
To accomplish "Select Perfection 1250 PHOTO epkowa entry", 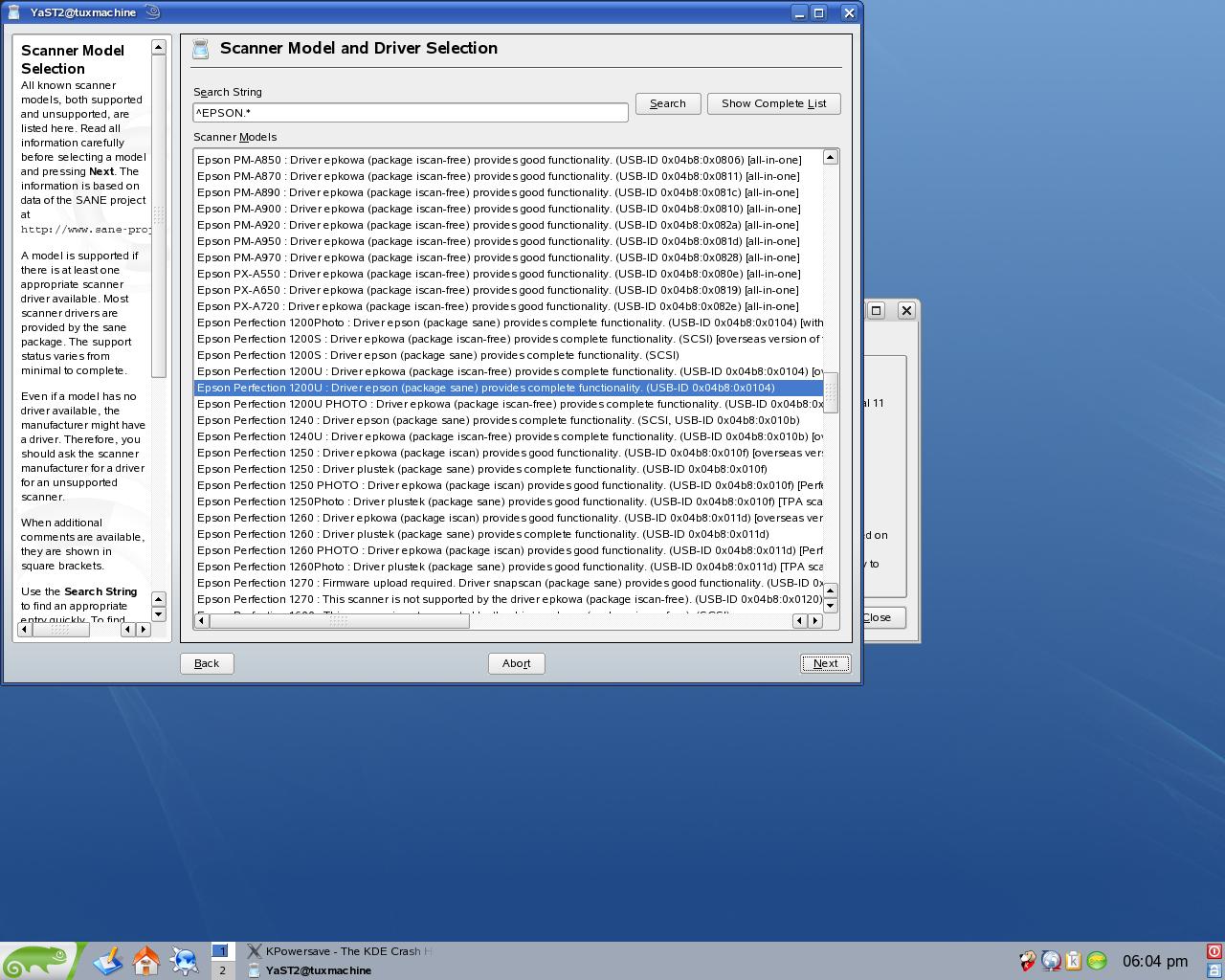I will [x=508, y=485].
